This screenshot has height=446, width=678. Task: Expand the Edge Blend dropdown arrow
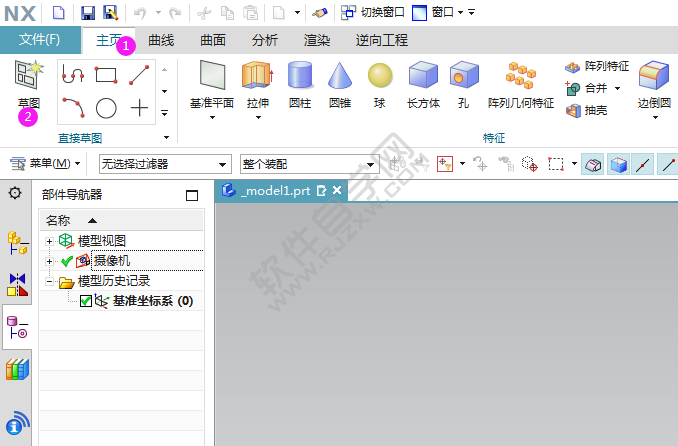tap(655, 118)
